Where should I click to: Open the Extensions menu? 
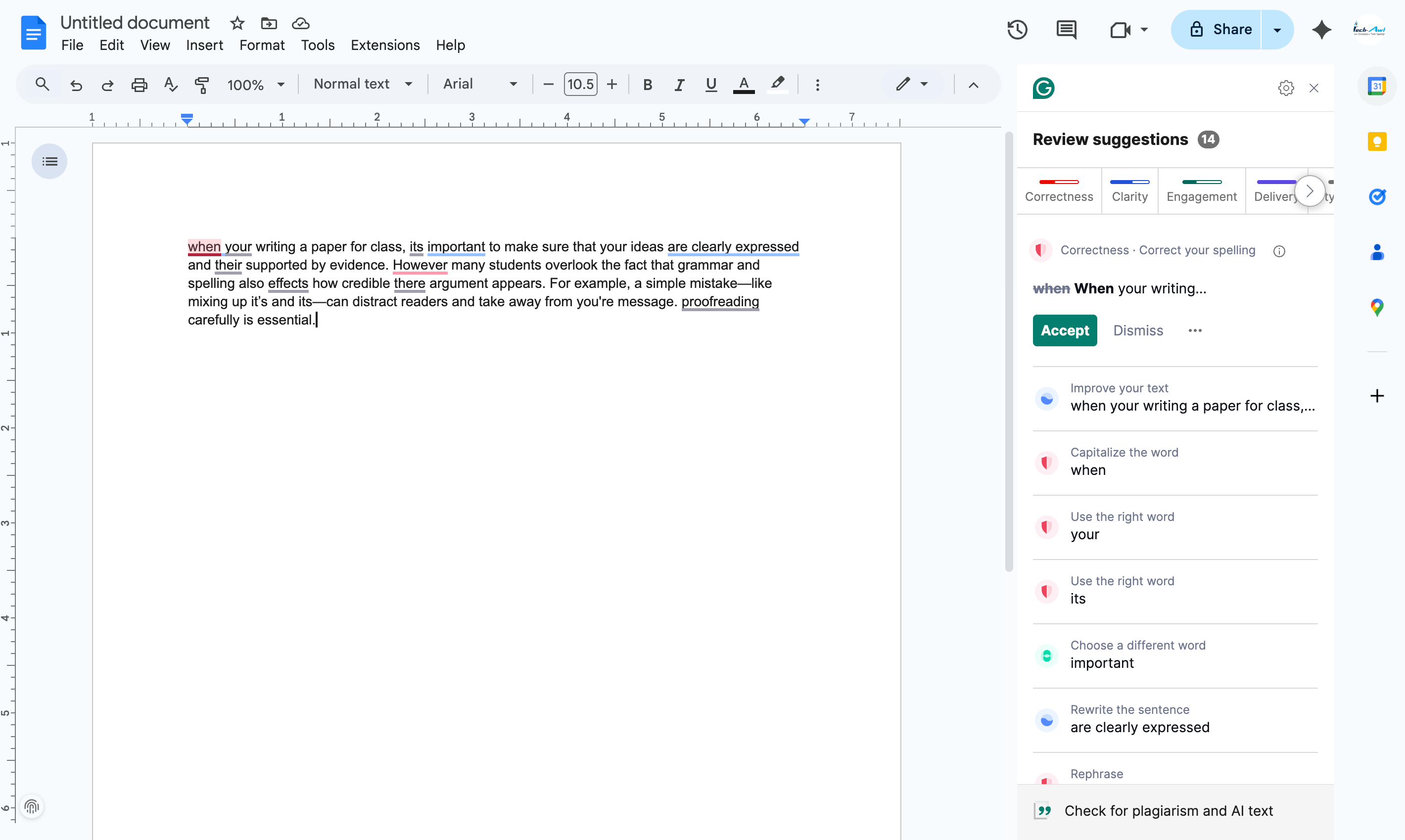[385, 46]
